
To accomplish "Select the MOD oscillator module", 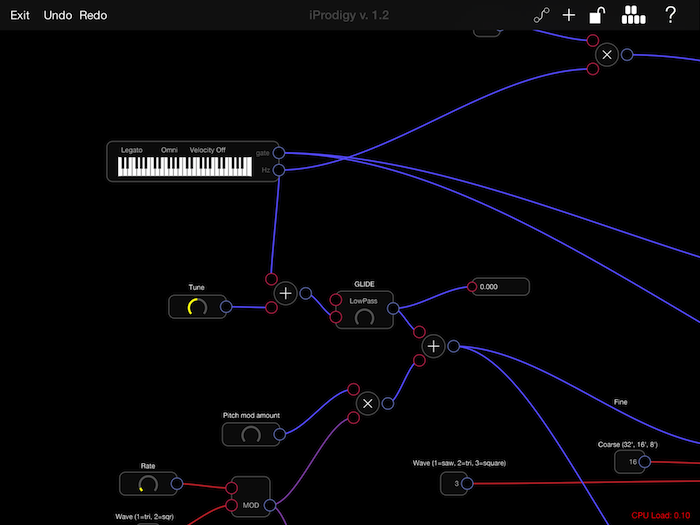I will [x=250, y=496].
